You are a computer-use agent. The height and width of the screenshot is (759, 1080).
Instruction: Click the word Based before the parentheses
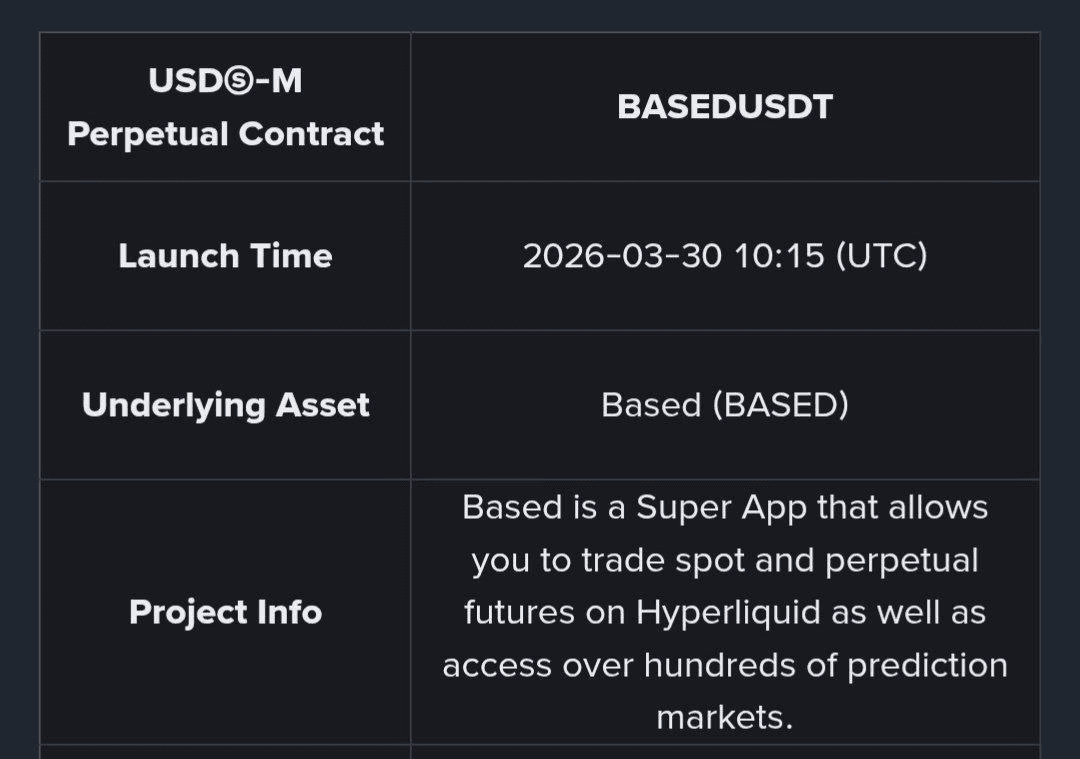pyautogui.click(x=651, y=405)
